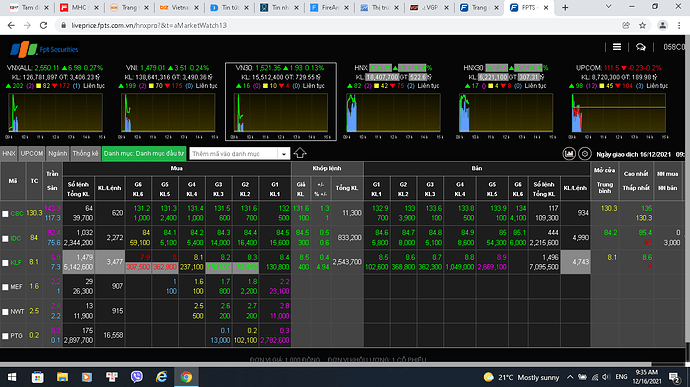Screen dimensions: 690x387
Task: Reload the page with refresh icon
Action: click(43, 26)
